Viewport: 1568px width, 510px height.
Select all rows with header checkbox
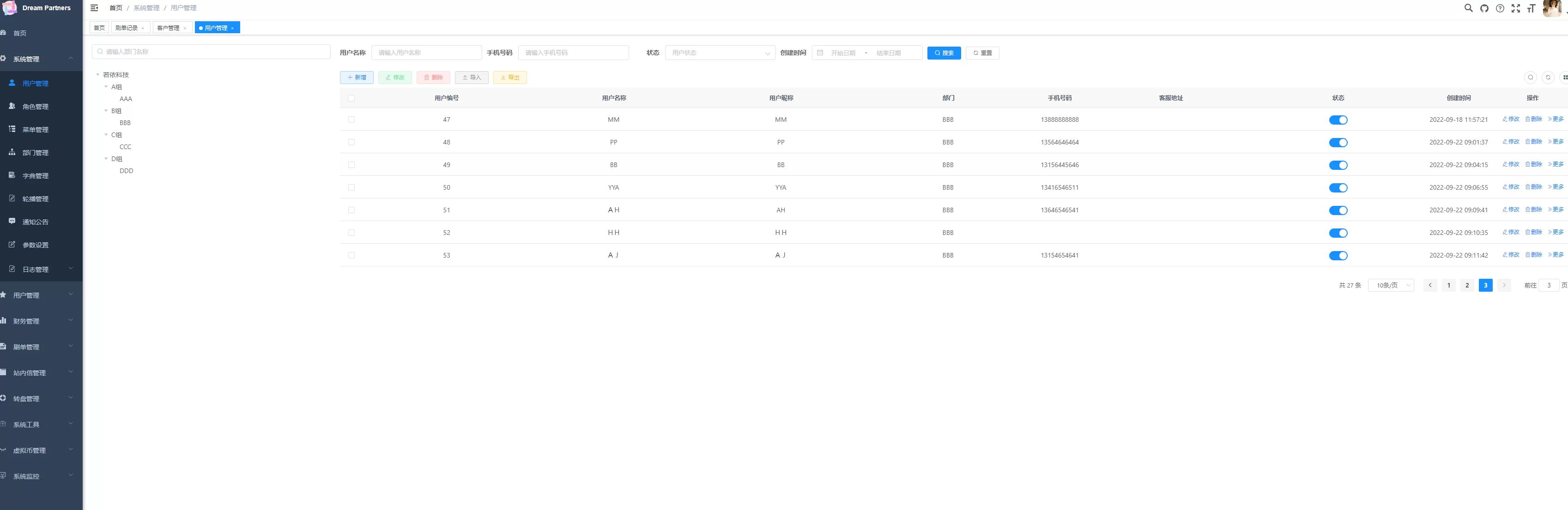351,98
